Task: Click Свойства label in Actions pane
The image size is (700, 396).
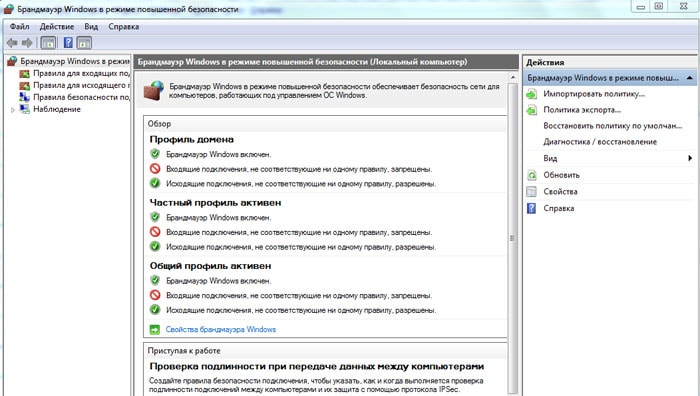Action: tap(560, 192)
